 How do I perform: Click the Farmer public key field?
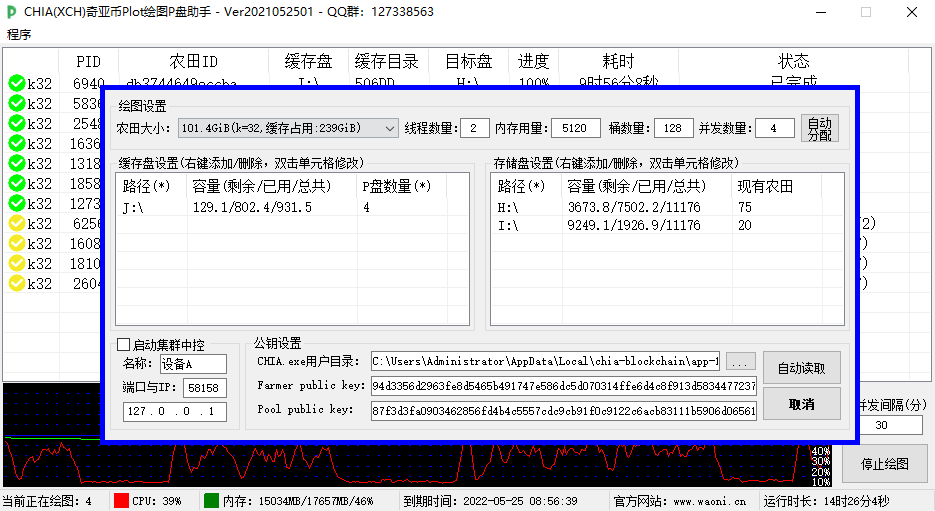tap(564, 386)
